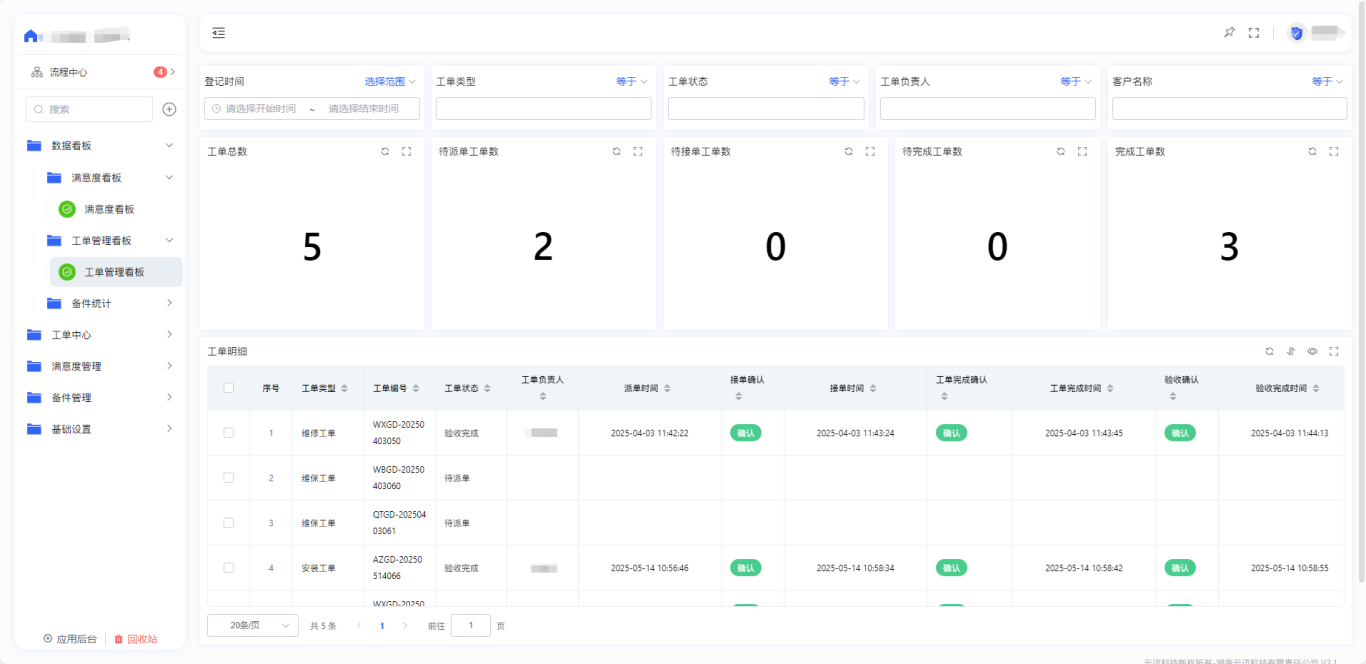Open 等于 operator dropdown for 工单类型
Screen dimensions: 1366x664
coord(632,81)
